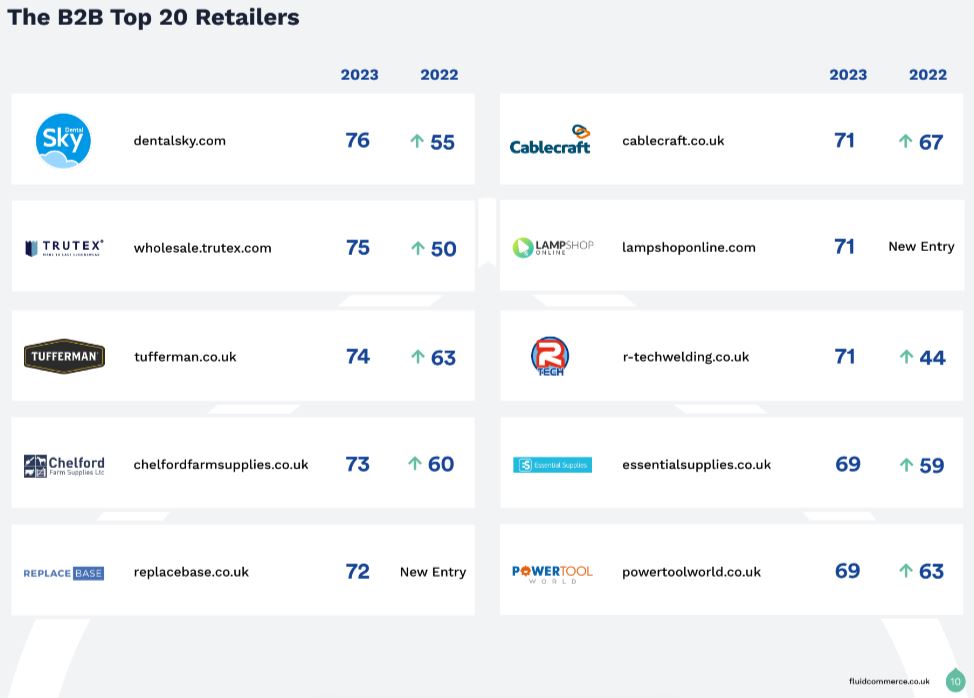Viewport: 974px width, 698px height.
Task: Click the green page number 10 badge
Action: [955, 681]
